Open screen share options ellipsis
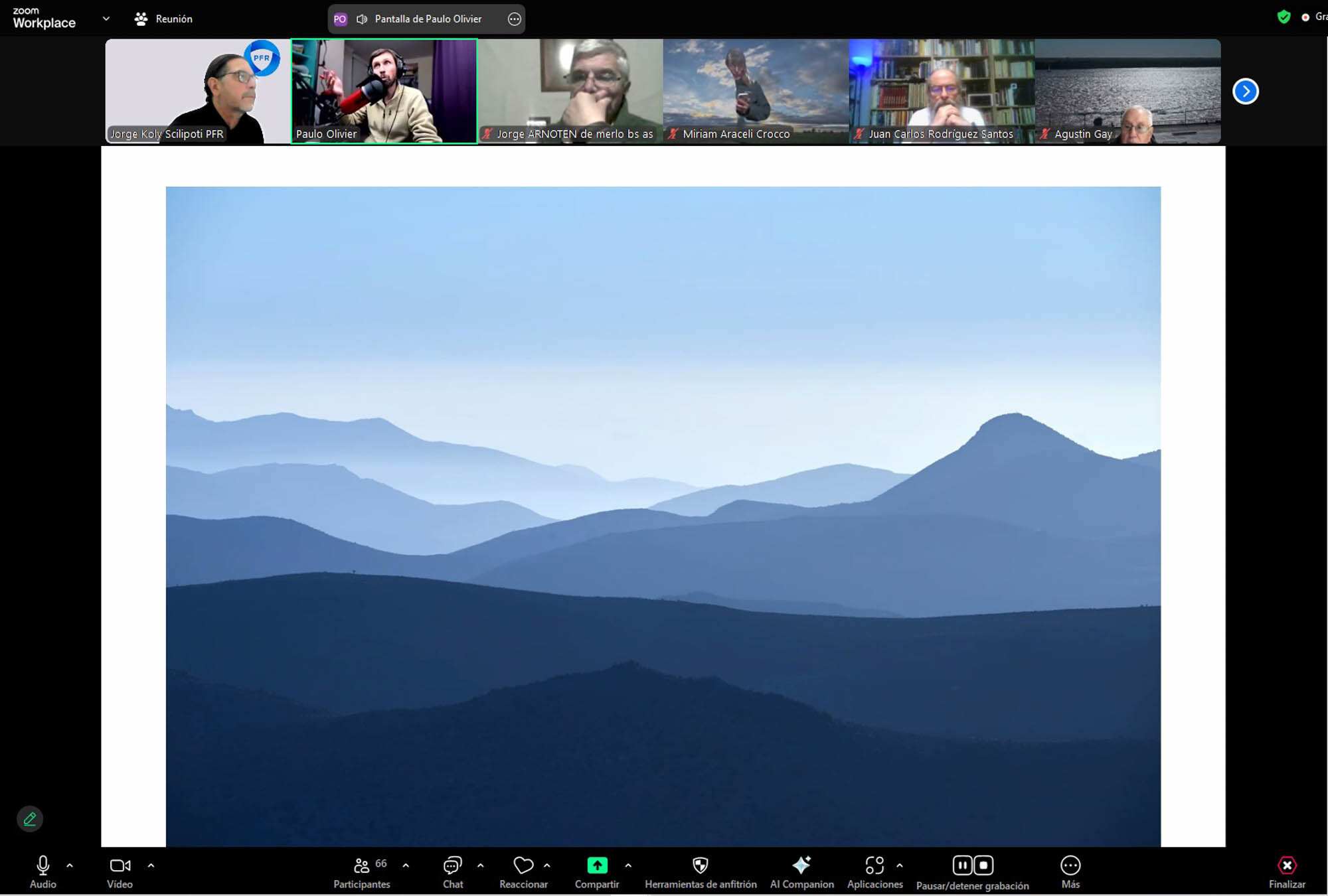This screenshot has width=1328, height=896. click(x=515, y=19)
